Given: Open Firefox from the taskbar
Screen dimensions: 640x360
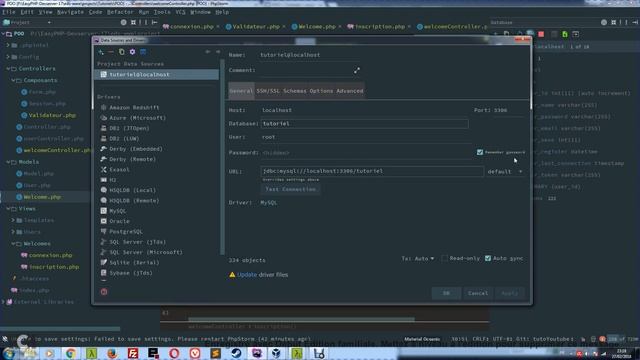Looking at the screenshot, I should click(112, 353).
